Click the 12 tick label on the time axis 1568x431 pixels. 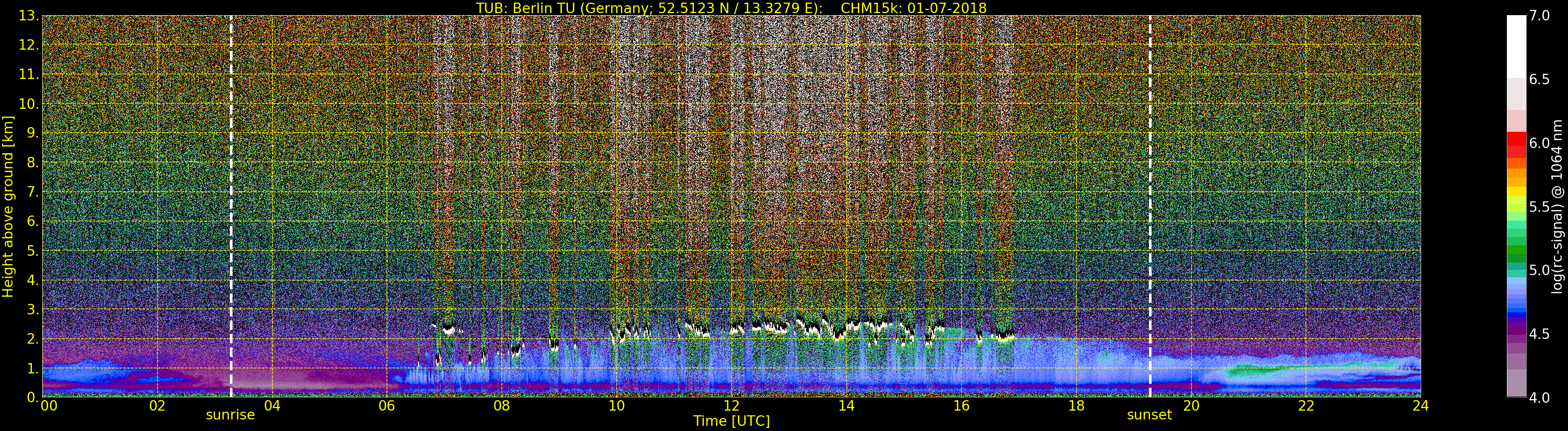(731, 405)
